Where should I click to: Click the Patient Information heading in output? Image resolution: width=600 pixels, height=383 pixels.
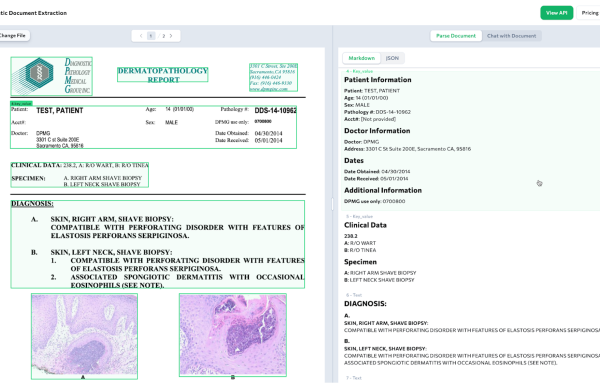coord(378,80)
